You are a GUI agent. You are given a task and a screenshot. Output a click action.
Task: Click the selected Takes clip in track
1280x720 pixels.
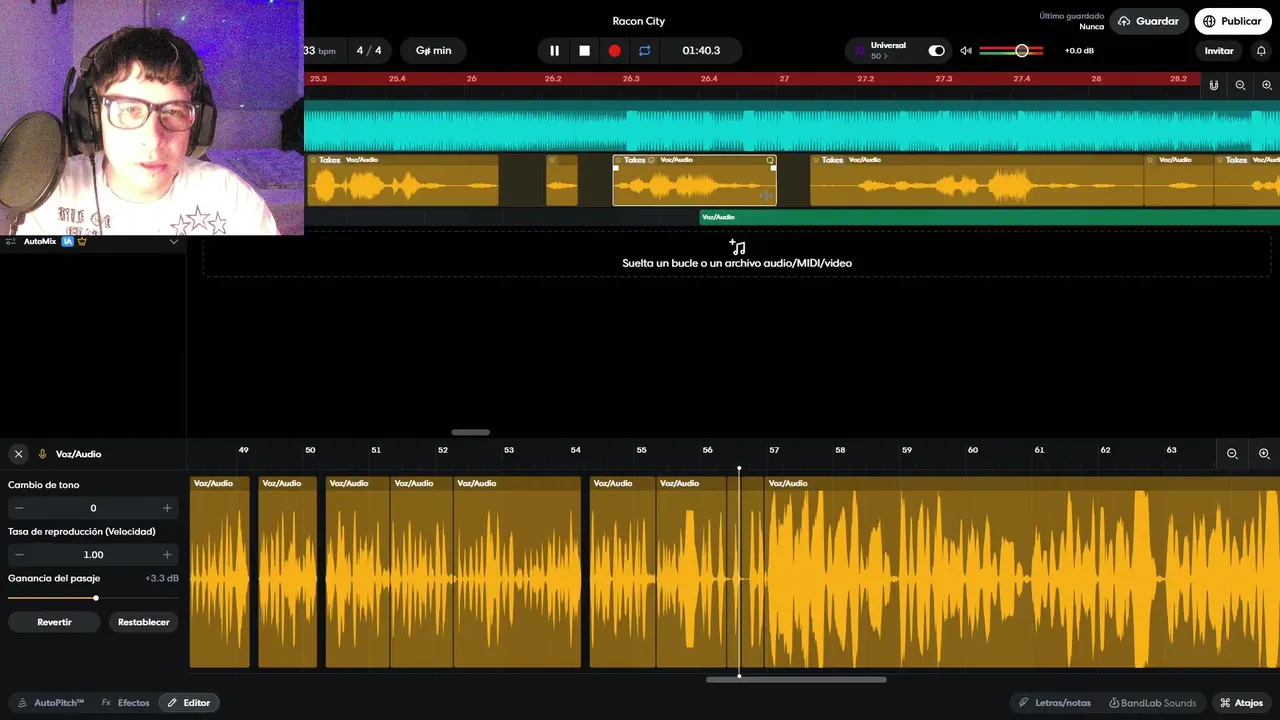point(694,181)
